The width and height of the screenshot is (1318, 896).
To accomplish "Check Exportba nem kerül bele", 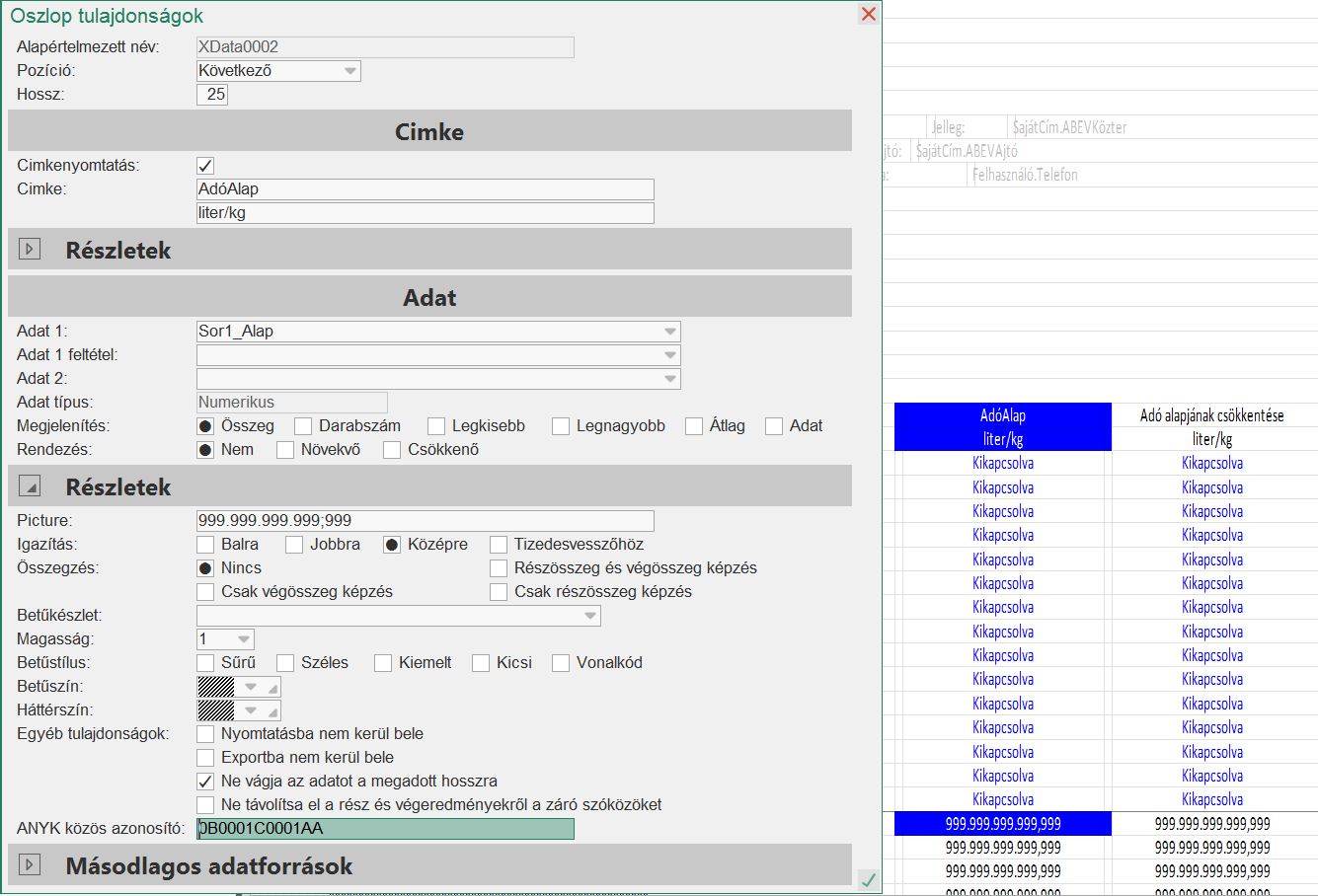I will pyautogui.click(x=205, y=758).
